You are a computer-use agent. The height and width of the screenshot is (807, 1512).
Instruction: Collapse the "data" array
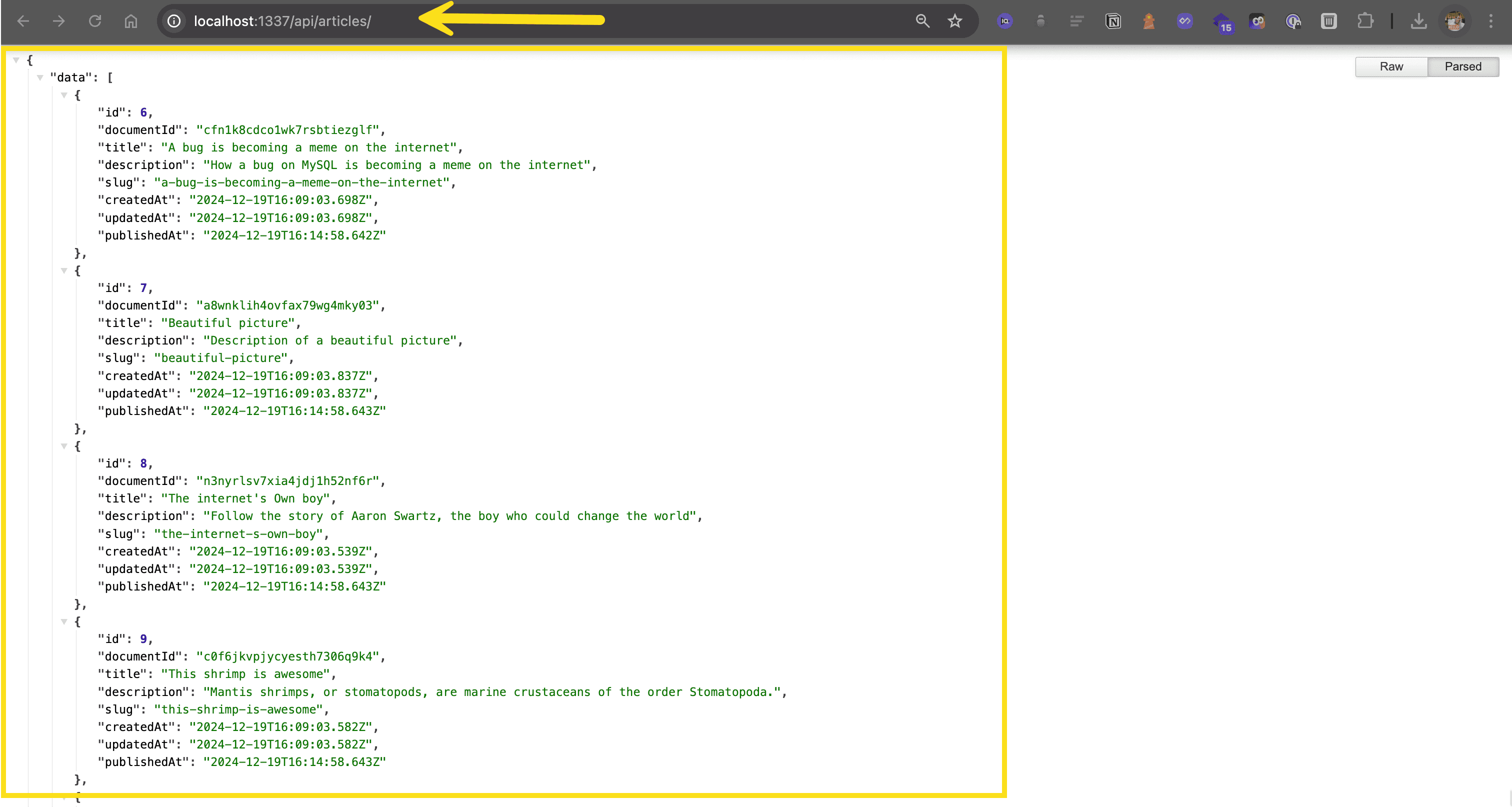(x=40, y=77)
